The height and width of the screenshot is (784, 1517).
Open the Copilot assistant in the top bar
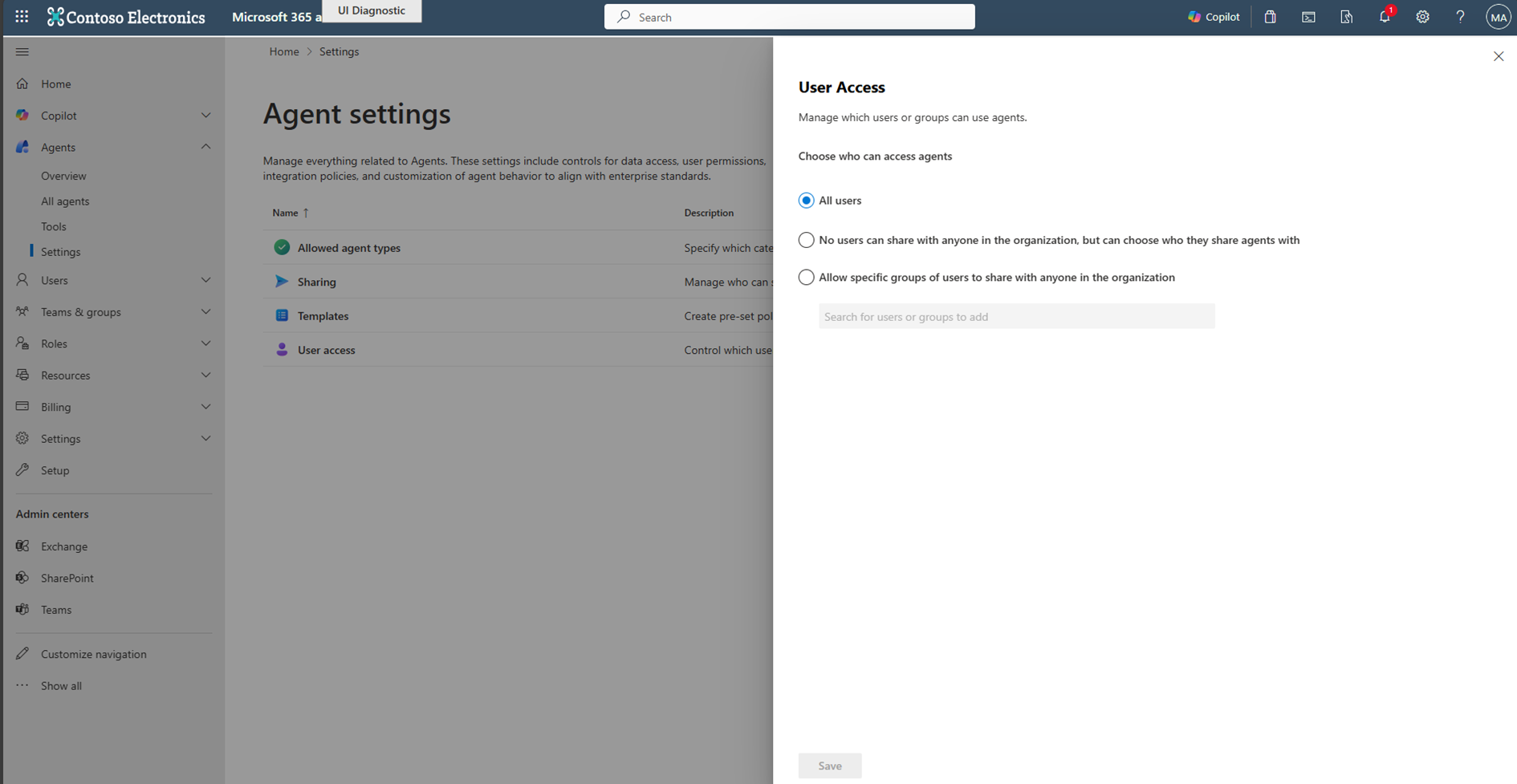[x=1213, y=16]
